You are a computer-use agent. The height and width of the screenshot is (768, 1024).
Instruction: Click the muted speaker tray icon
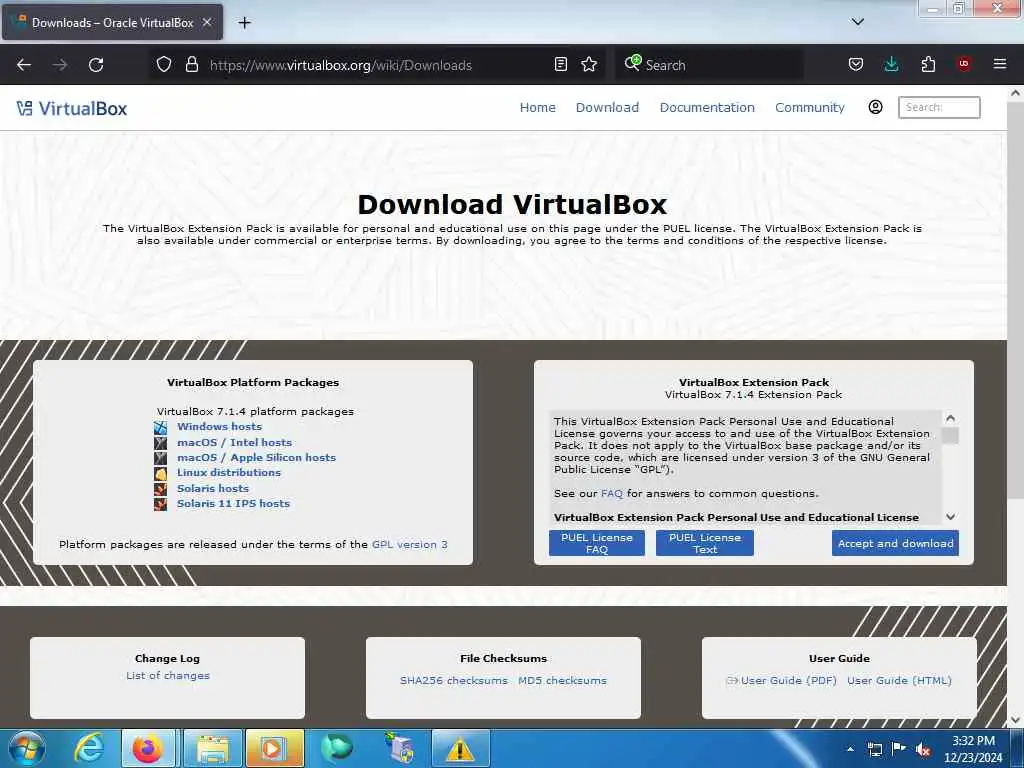(923, 750)
